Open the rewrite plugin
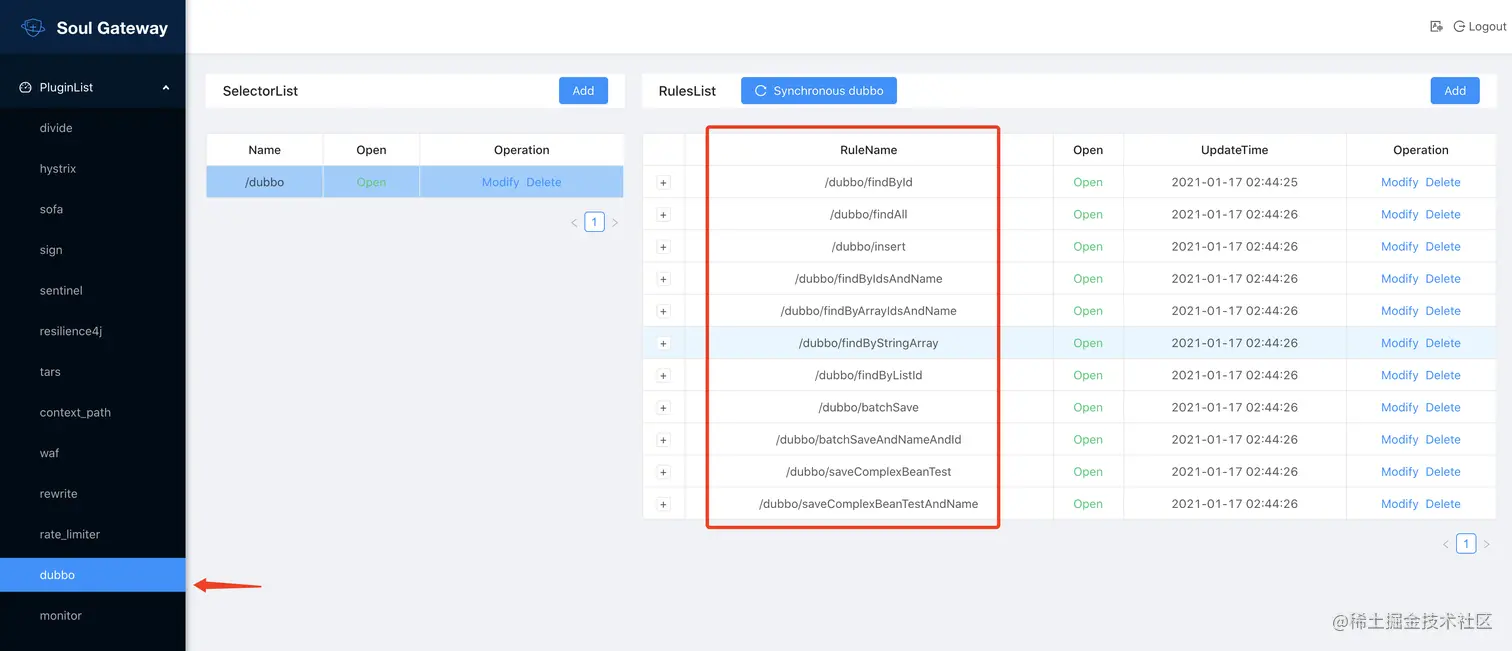Screen dimensions: 1512x651 (x=93, y=494)
